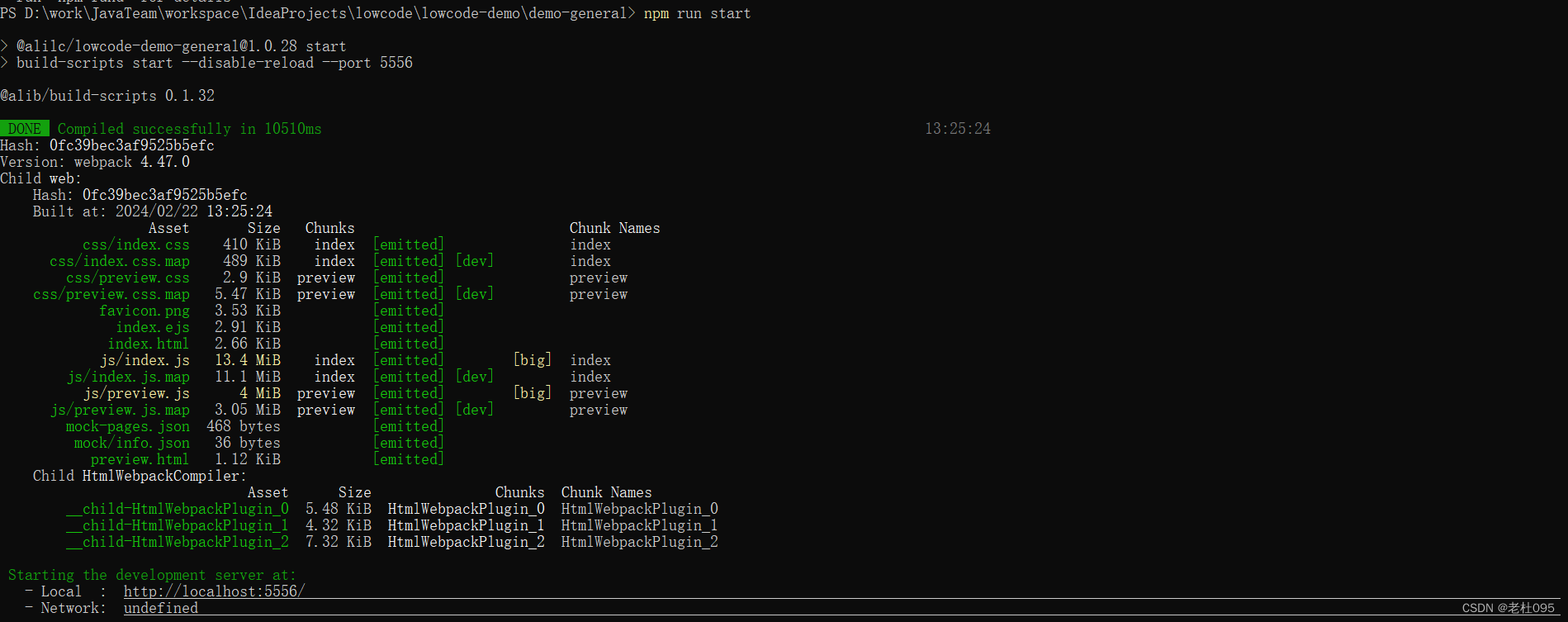Select [dev] tag on js/preview.js.map row
1568x622 pixels.
click(474, 410)
